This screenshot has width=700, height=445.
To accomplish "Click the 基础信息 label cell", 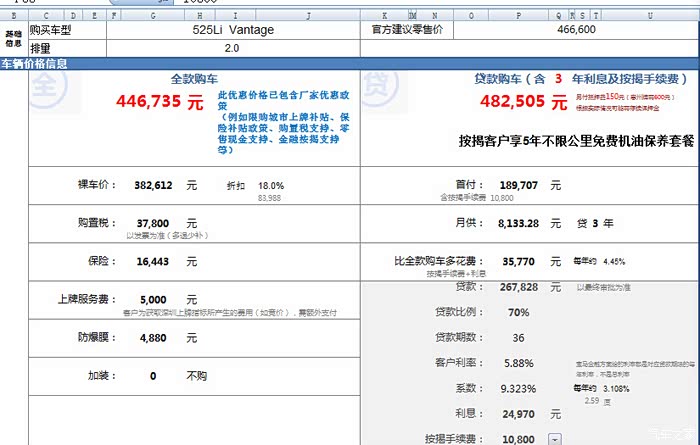I will 13,39.
